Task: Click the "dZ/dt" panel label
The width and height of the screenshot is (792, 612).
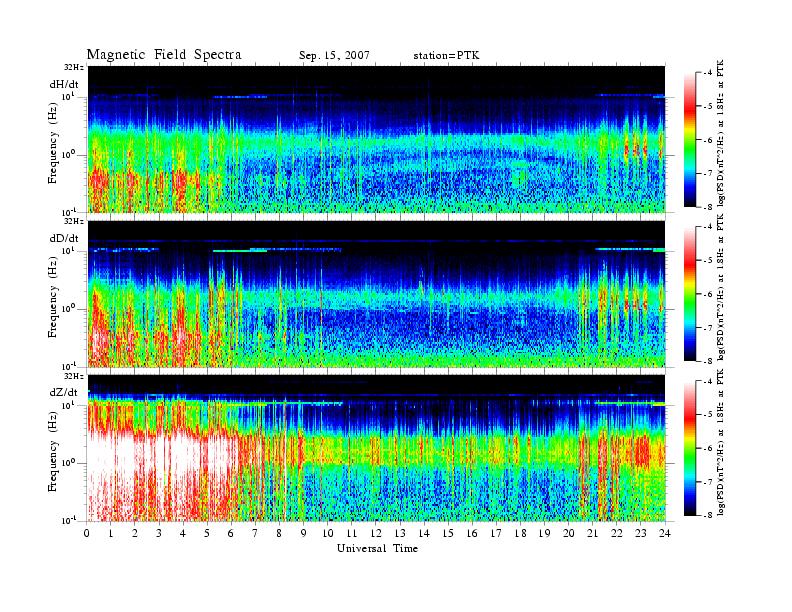Action: (64, 392)
